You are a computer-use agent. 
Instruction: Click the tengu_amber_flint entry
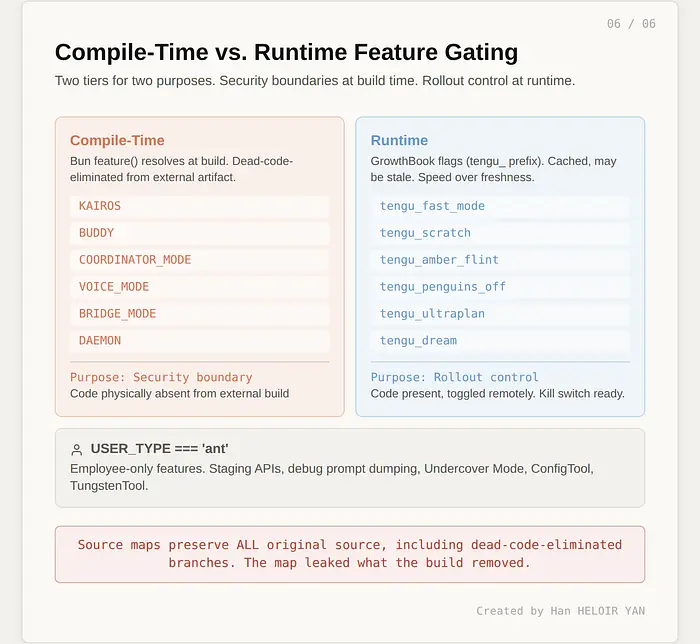pos(500,260)
